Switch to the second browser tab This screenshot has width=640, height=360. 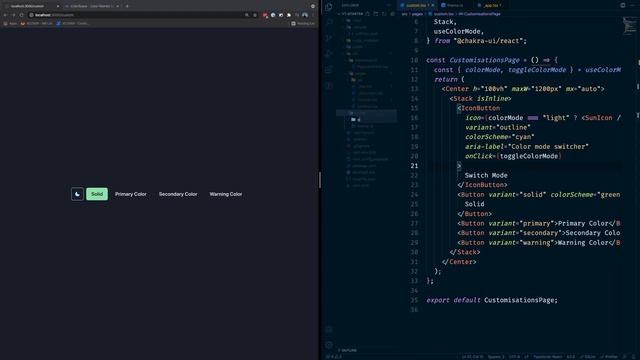(91, 6)
